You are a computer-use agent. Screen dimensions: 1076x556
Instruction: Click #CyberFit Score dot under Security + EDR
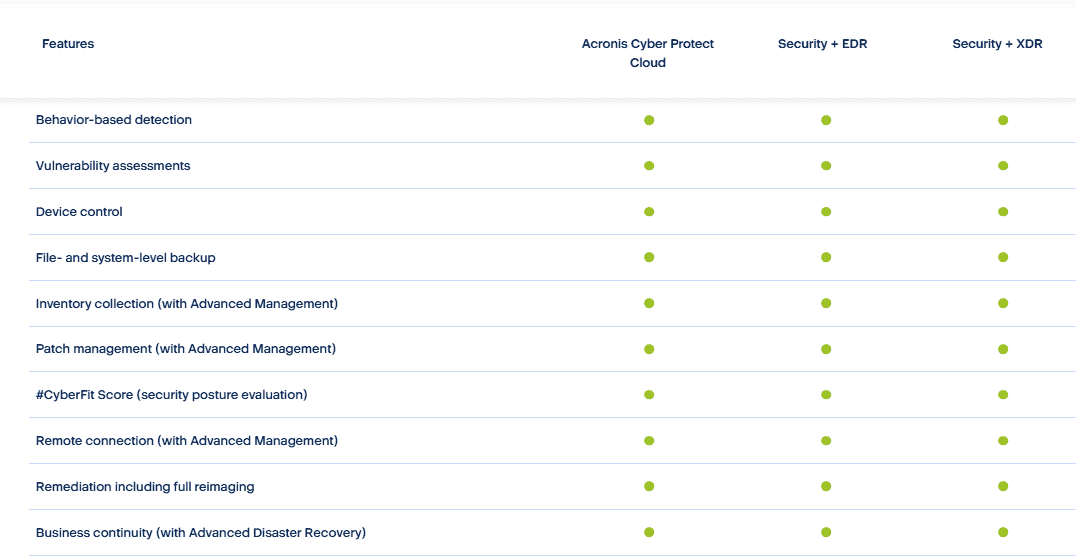click(826, 395)
